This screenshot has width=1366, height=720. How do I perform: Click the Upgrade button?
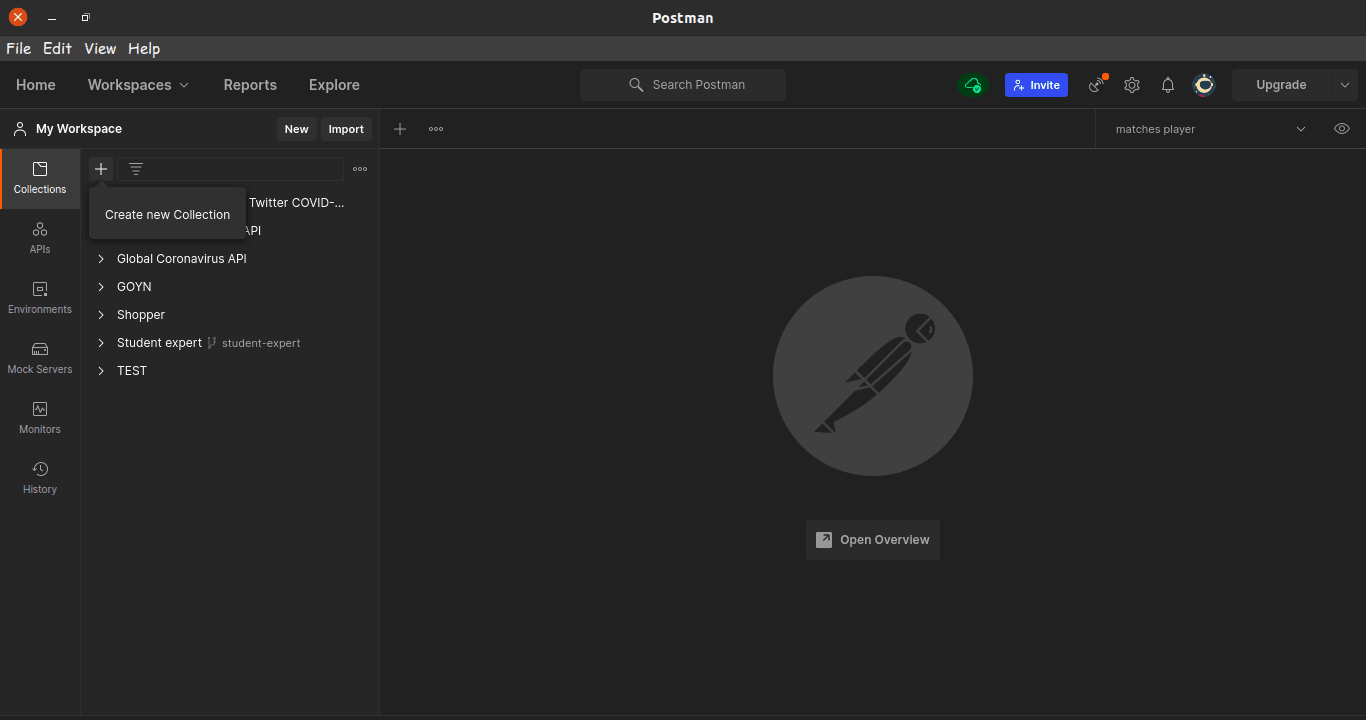tap(1282, 85)
